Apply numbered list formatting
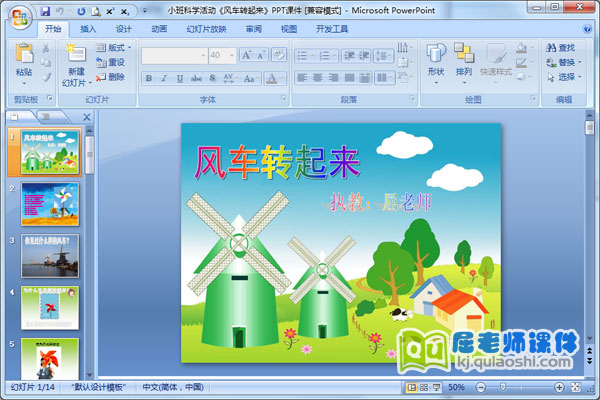 [x=328, y=56]
